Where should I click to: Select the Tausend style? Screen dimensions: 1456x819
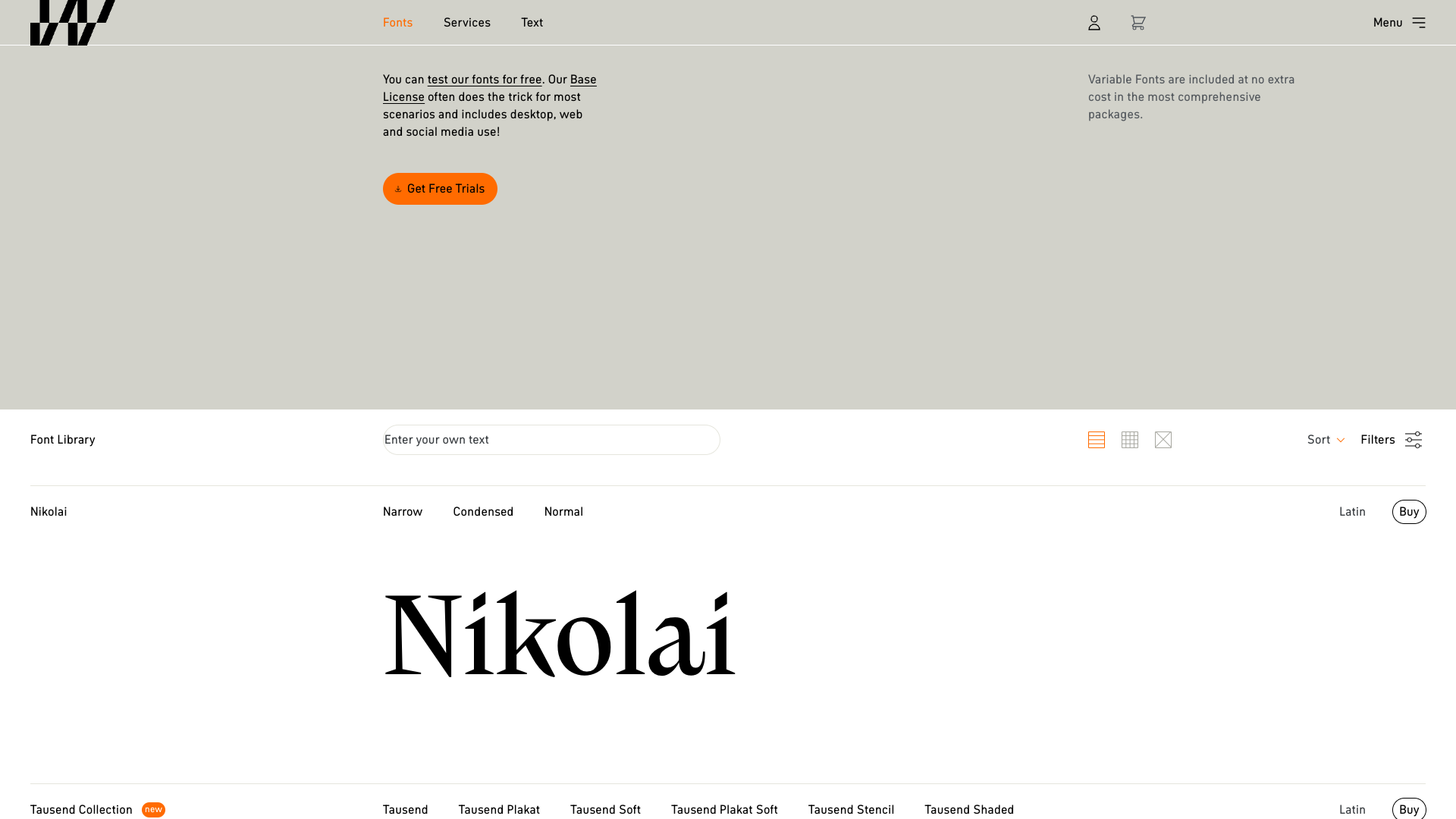405,810
